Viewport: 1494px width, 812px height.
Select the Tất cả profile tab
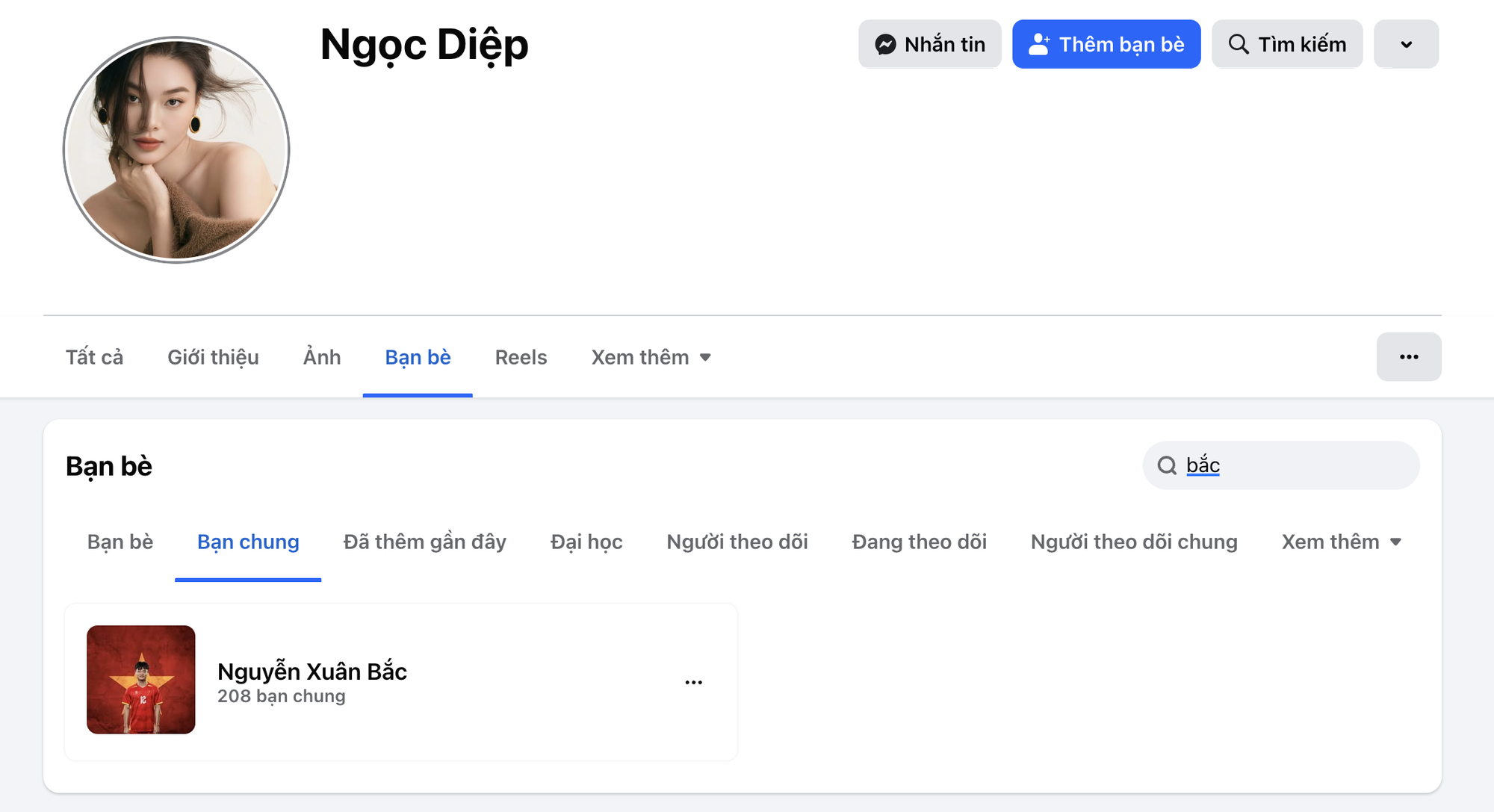(x=94, y=358)
